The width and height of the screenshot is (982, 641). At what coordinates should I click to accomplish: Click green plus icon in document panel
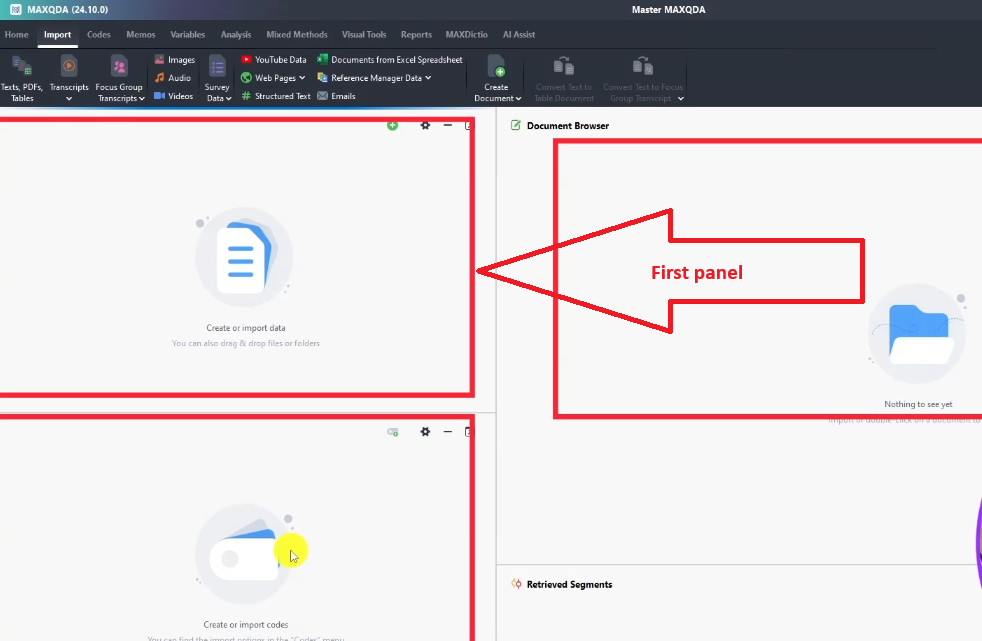[x=392, y=125]
